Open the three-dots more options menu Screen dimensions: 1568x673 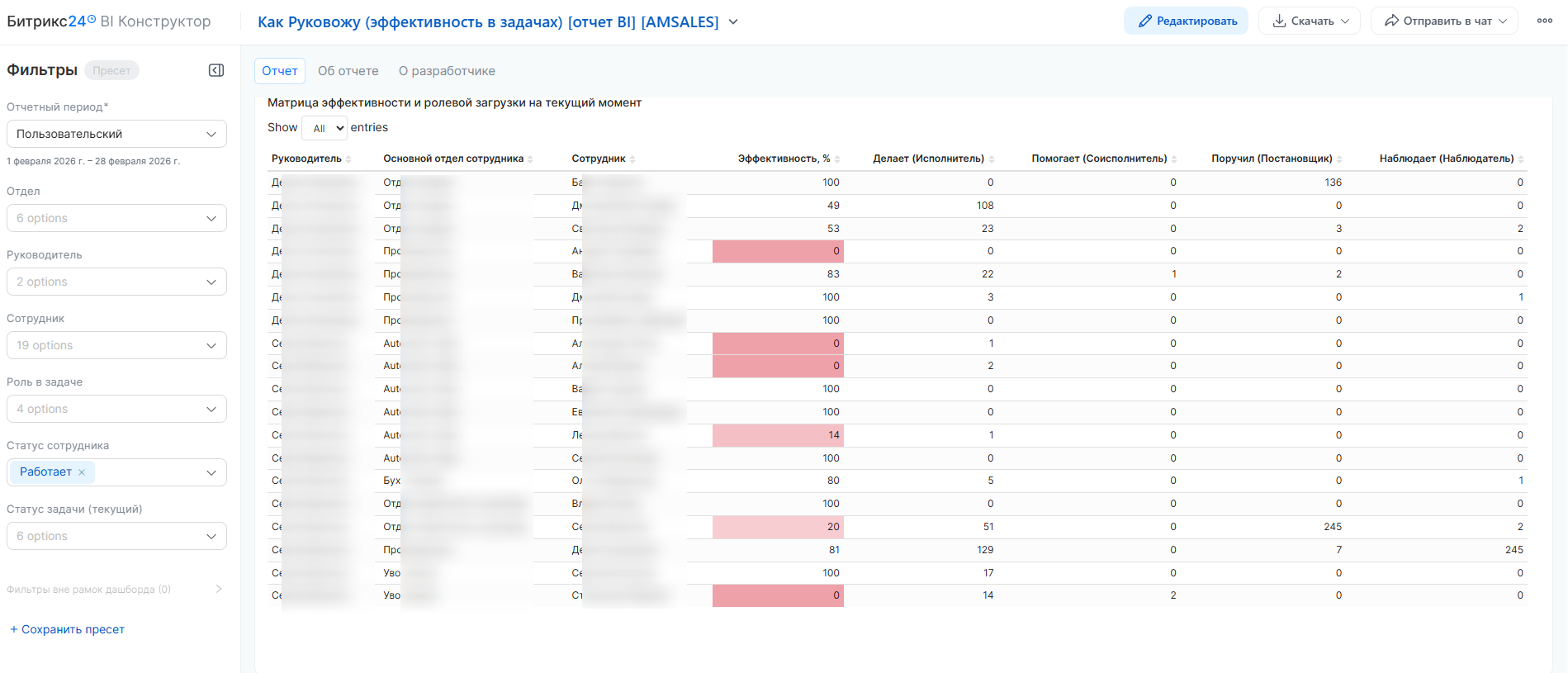[1544, 21]
